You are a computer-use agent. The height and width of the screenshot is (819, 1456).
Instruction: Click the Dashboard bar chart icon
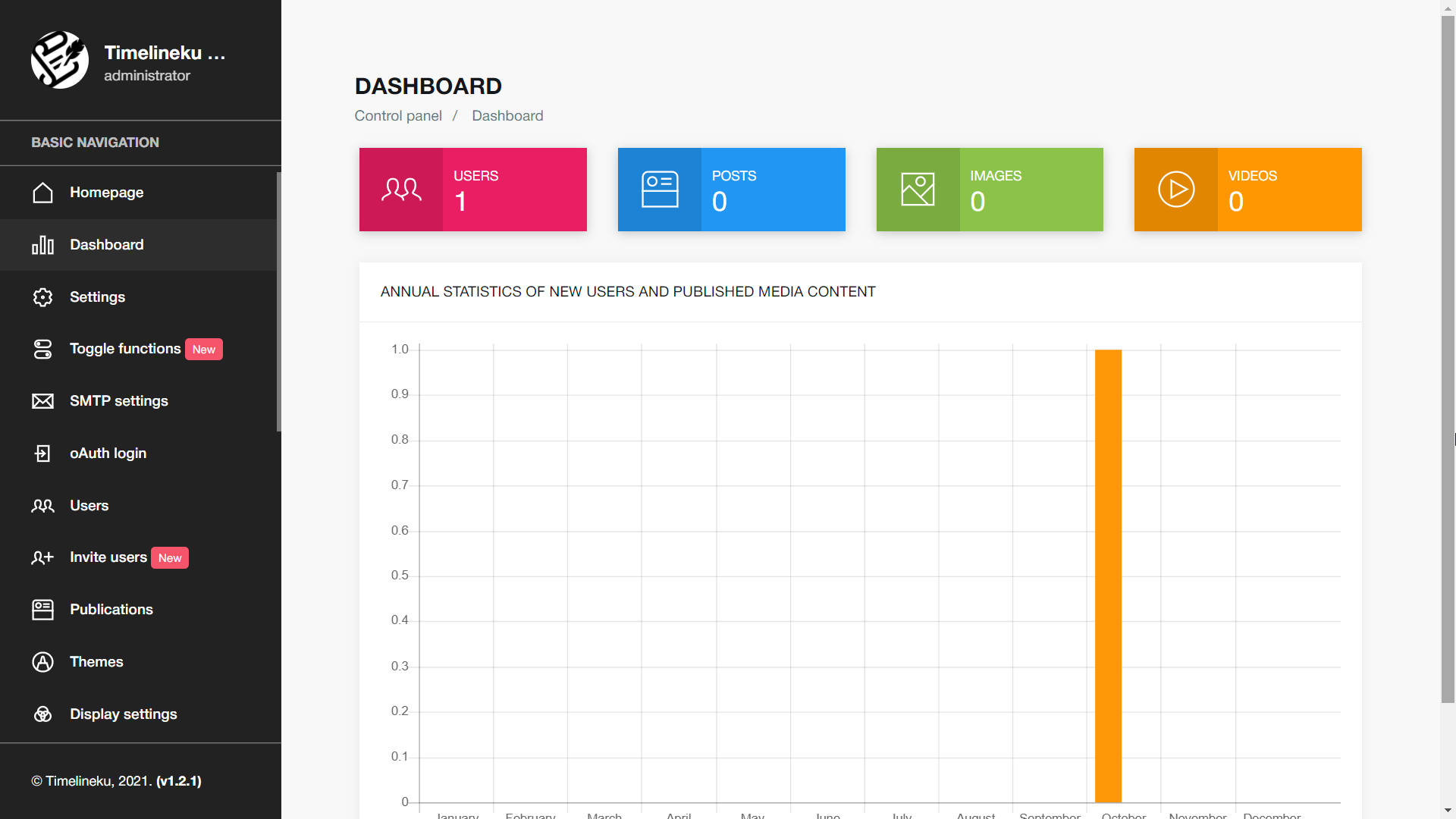[43, 245]
